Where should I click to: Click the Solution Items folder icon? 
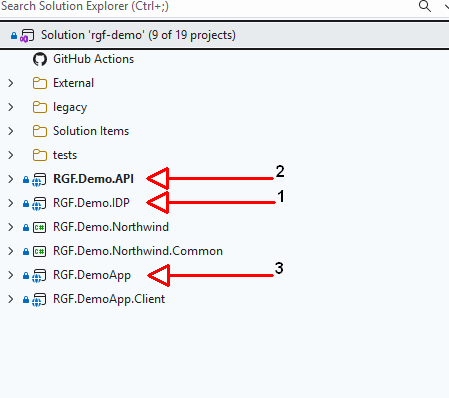coord(40,131)
